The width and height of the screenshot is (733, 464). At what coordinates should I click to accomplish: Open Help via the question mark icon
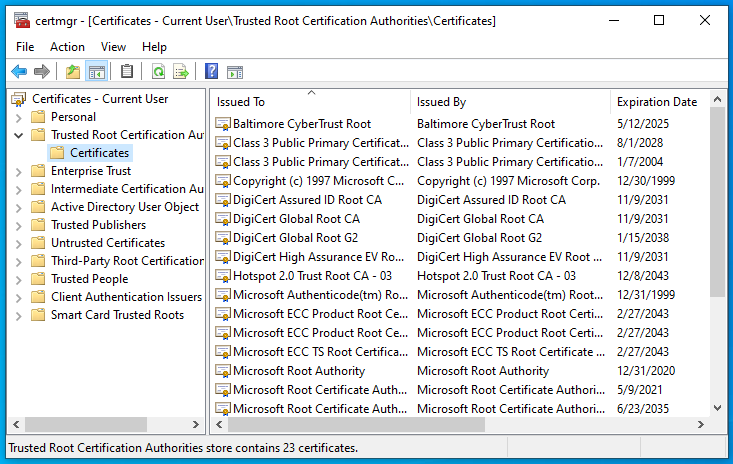pyautogui.click(x=211, y=71)
